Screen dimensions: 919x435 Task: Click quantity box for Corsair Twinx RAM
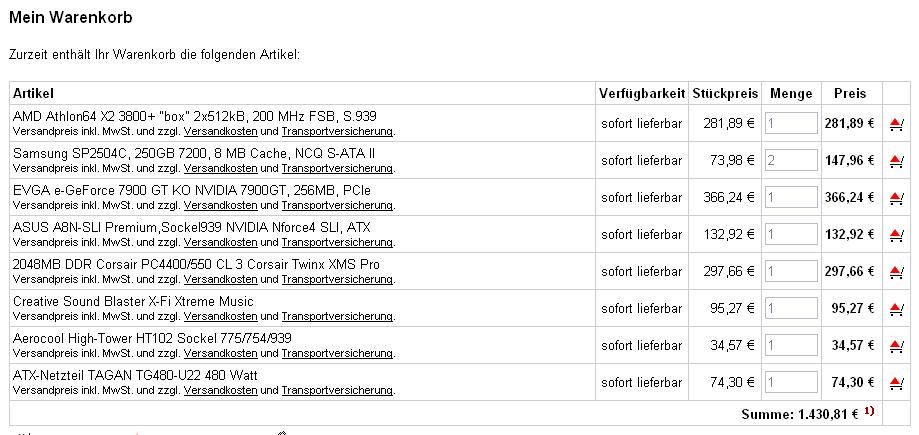791,271
